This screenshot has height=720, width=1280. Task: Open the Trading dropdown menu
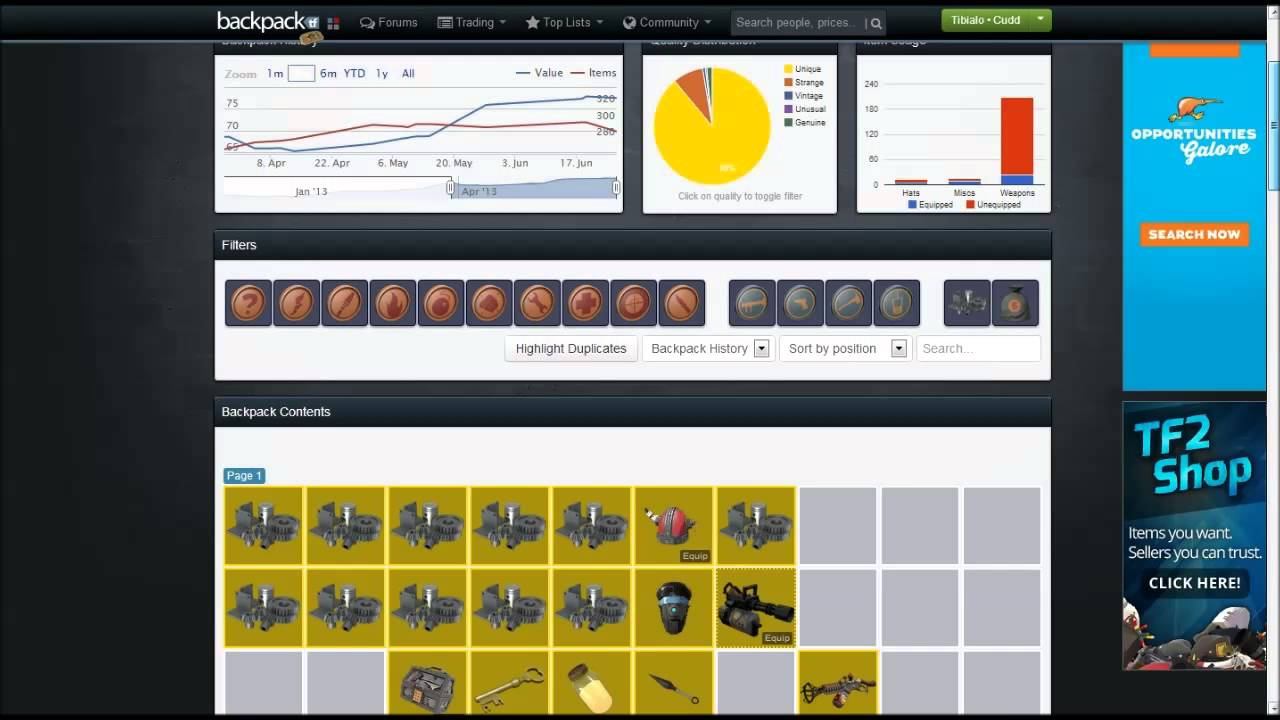coord(472,23)
